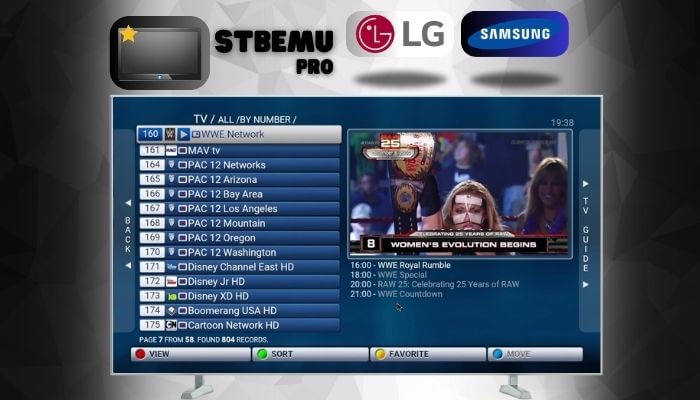This screenshot has width=700, height=400.
Task: Click the PAC 12 Los Angeles shield icon
Action: pyautogui.click(x=171, y=208)
